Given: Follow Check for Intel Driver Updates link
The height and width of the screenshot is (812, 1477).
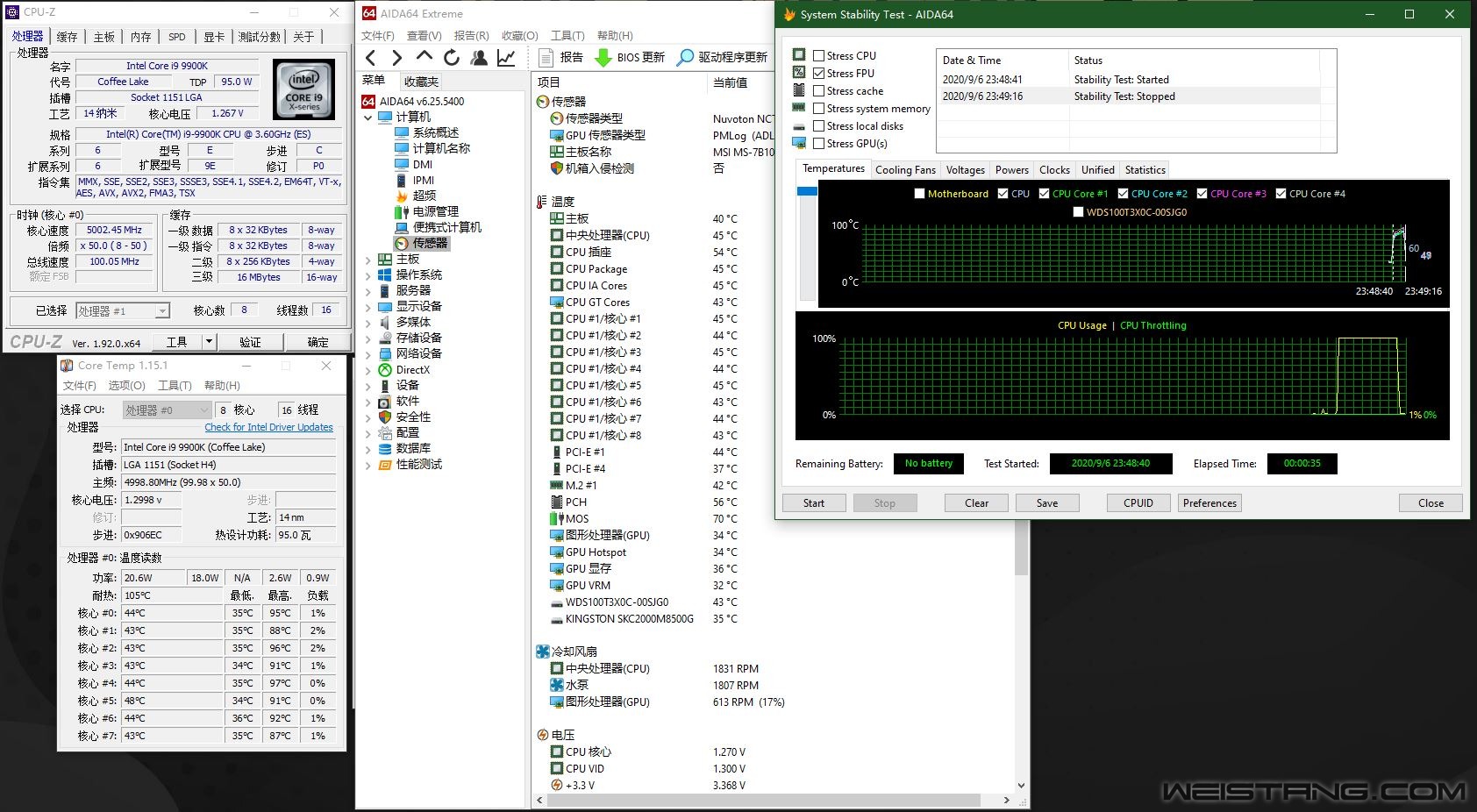Looking at the screenshot, I should (268, 427).
